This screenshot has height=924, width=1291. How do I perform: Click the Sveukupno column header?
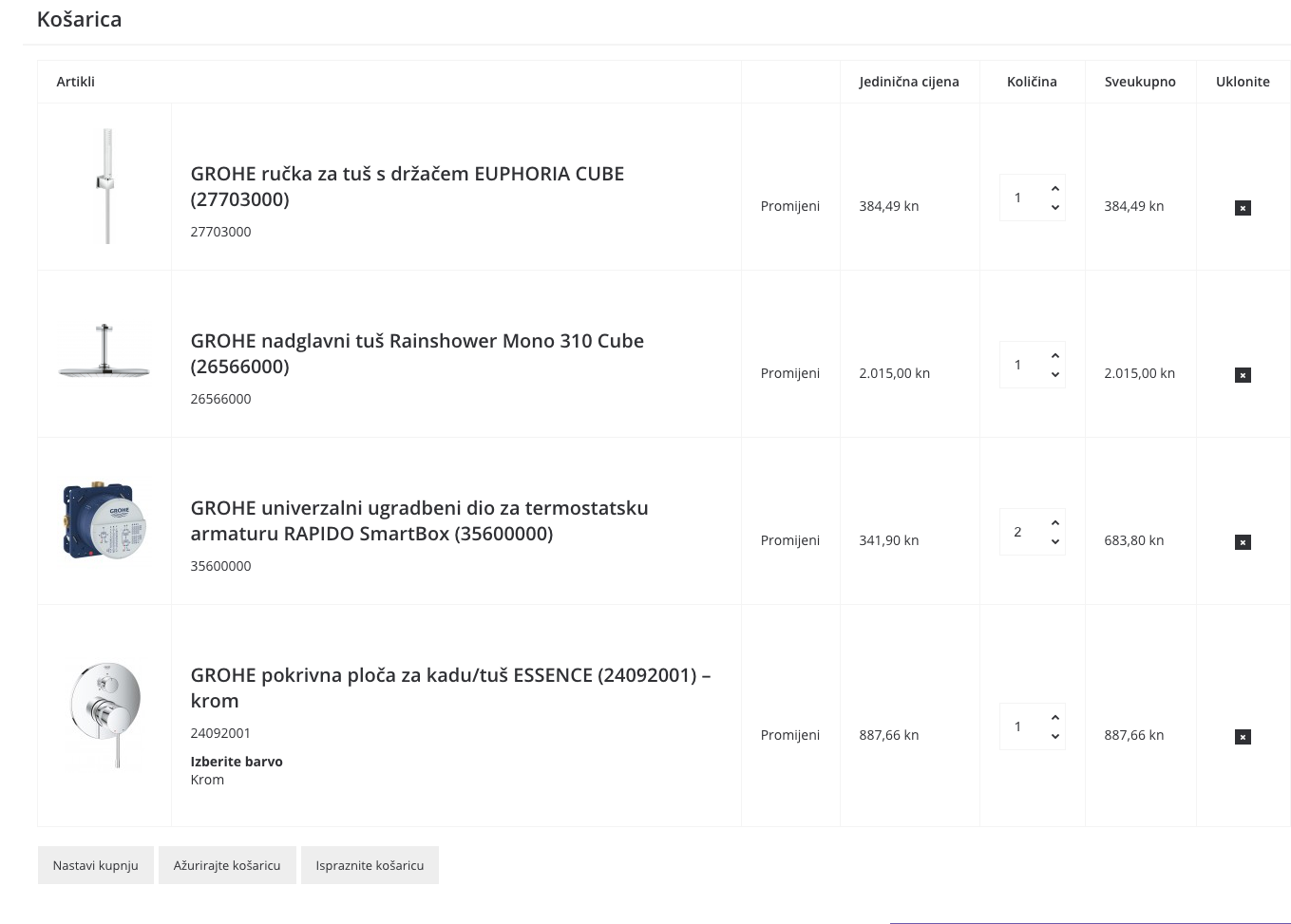[x=1140, y=82]
